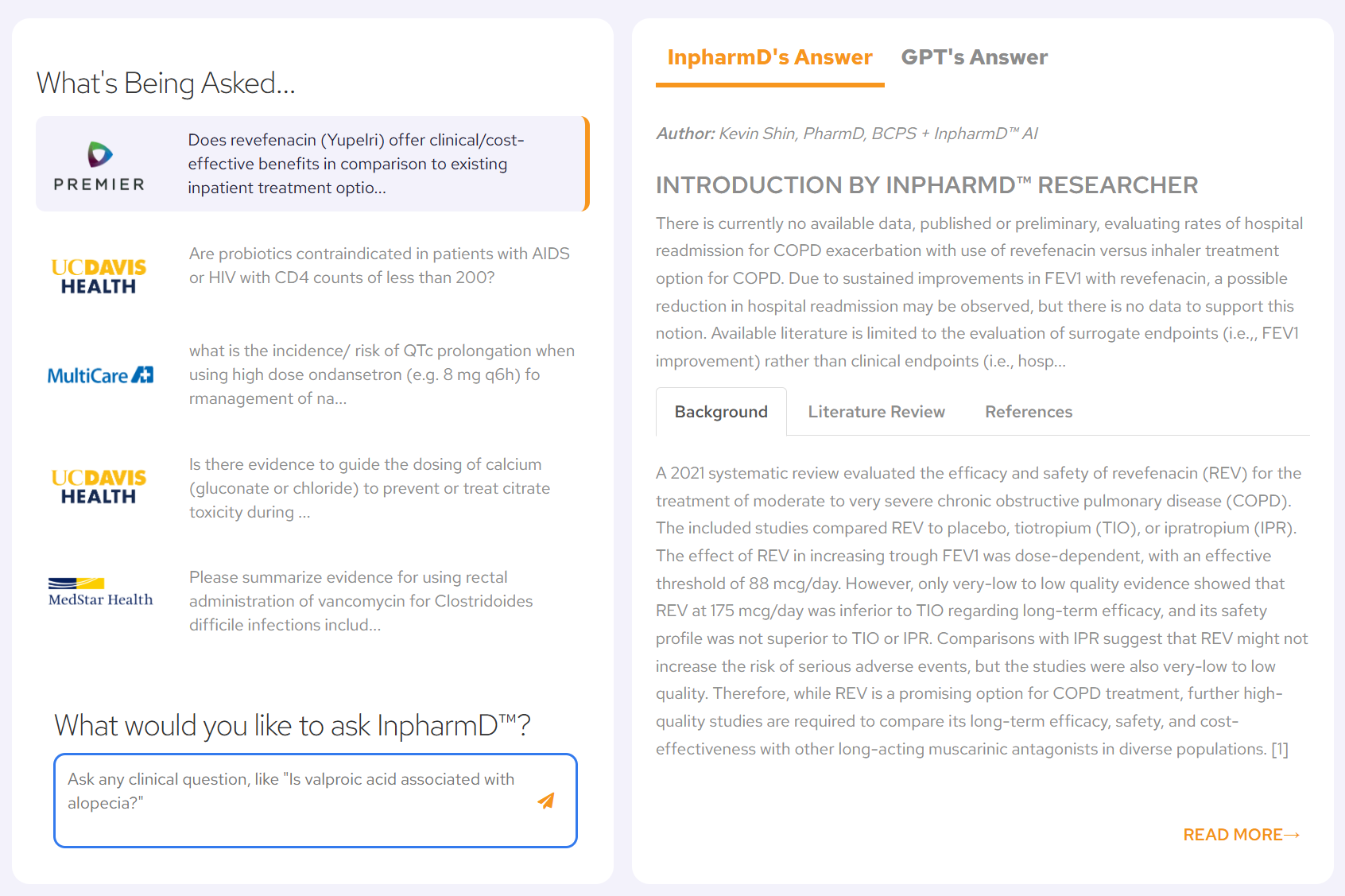Select the What's Being Asked heading

[x=165, y=83]
